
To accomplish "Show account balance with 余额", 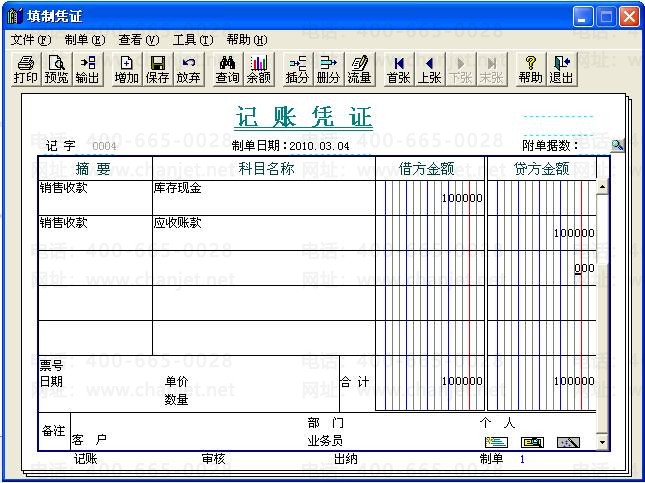I will tap(258, 69).
